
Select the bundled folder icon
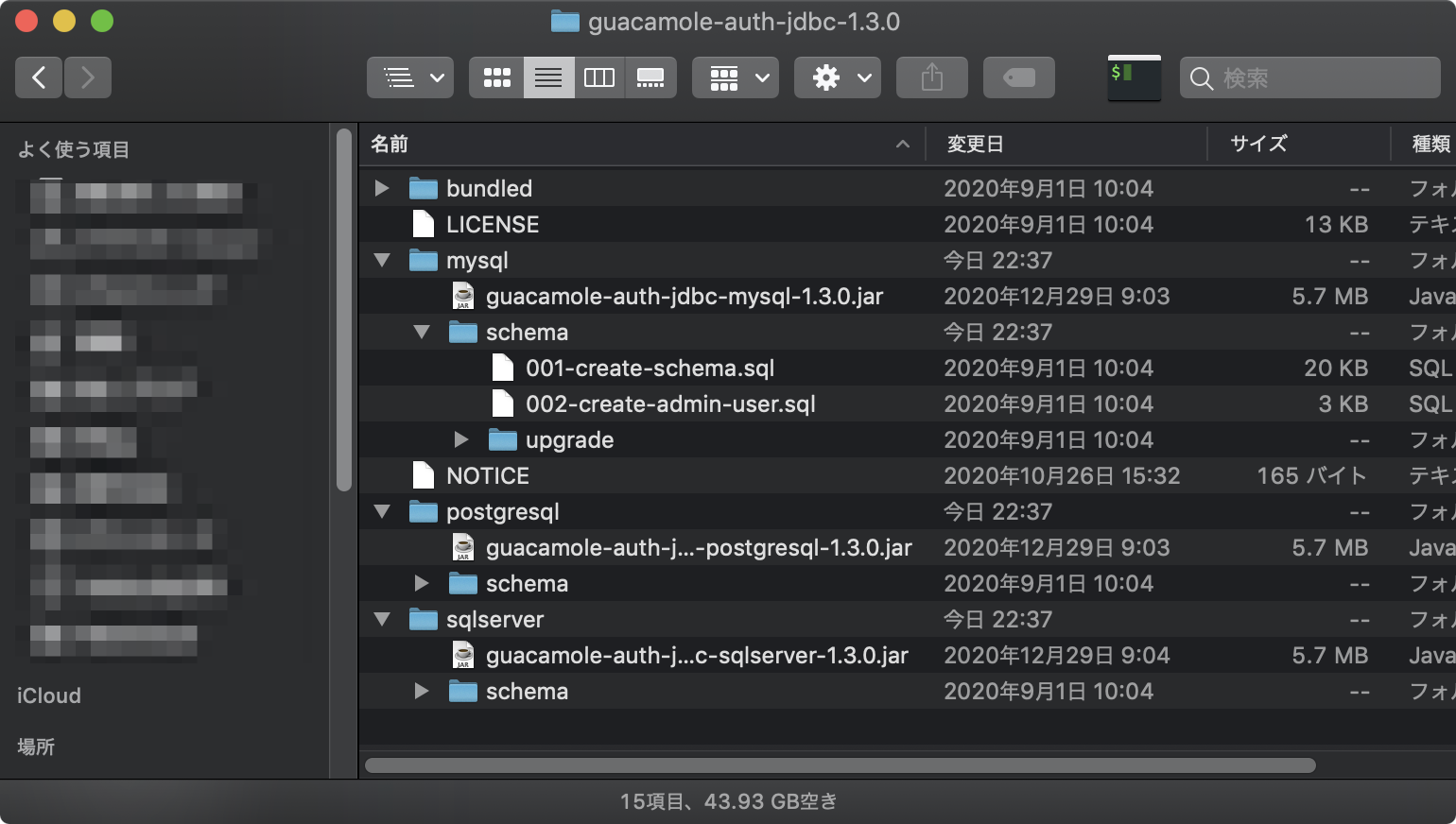[423, 188]
